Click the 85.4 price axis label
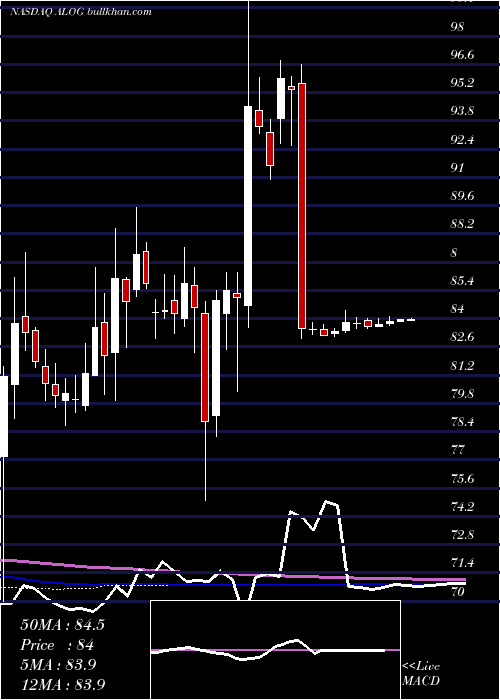Image resolution: width=500 pixels, height=700 pixels. 462,281
